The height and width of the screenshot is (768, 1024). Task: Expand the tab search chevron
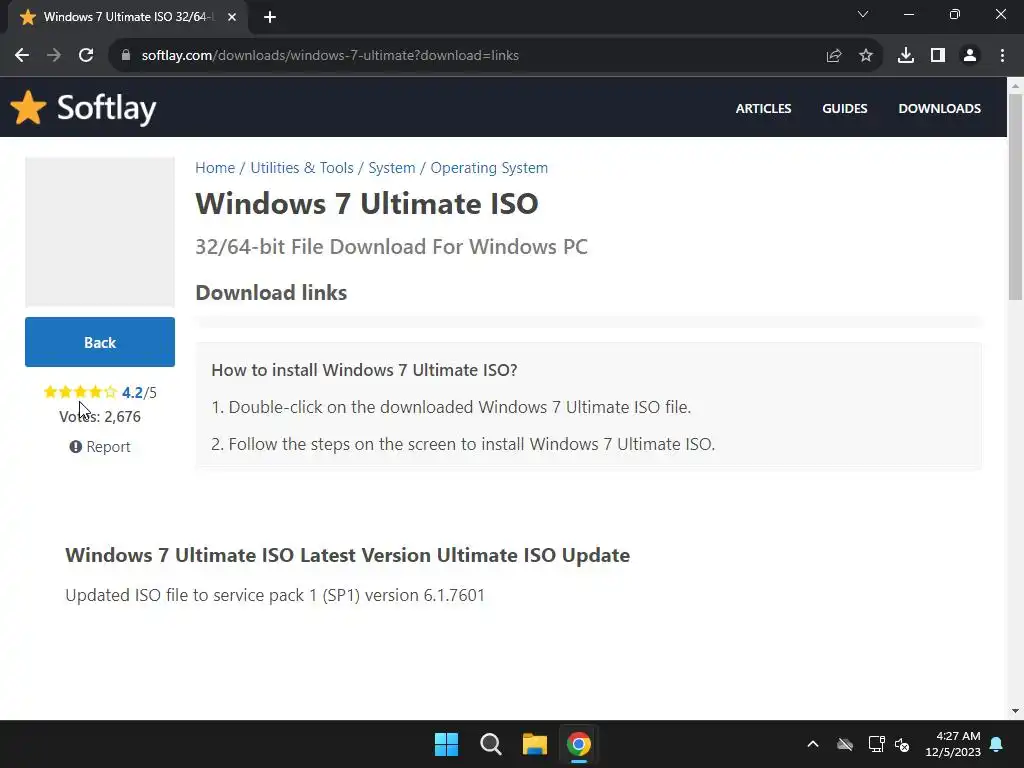click(863, 14)
